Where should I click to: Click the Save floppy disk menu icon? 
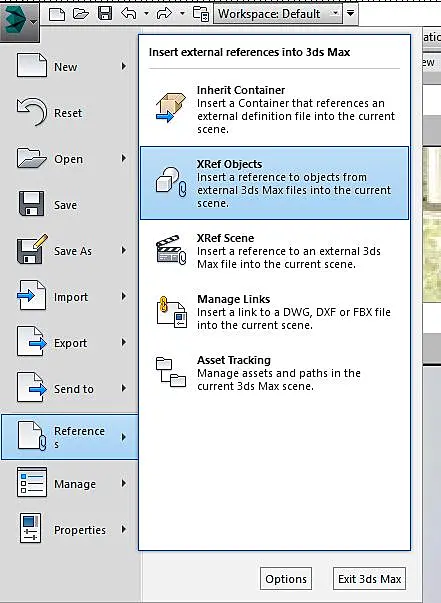[x=32, y=204]
